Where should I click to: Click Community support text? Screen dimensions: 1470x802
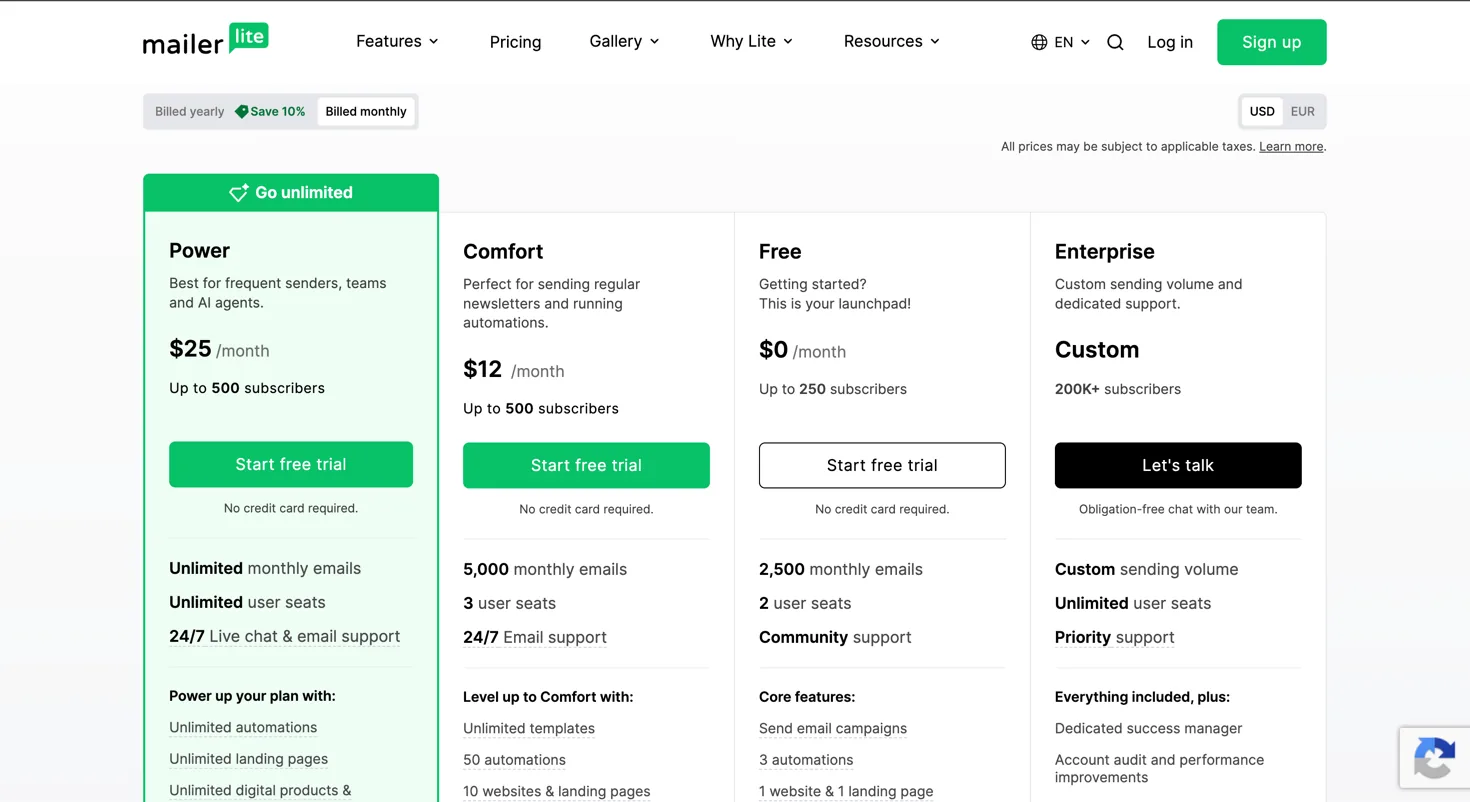(835, 637)
